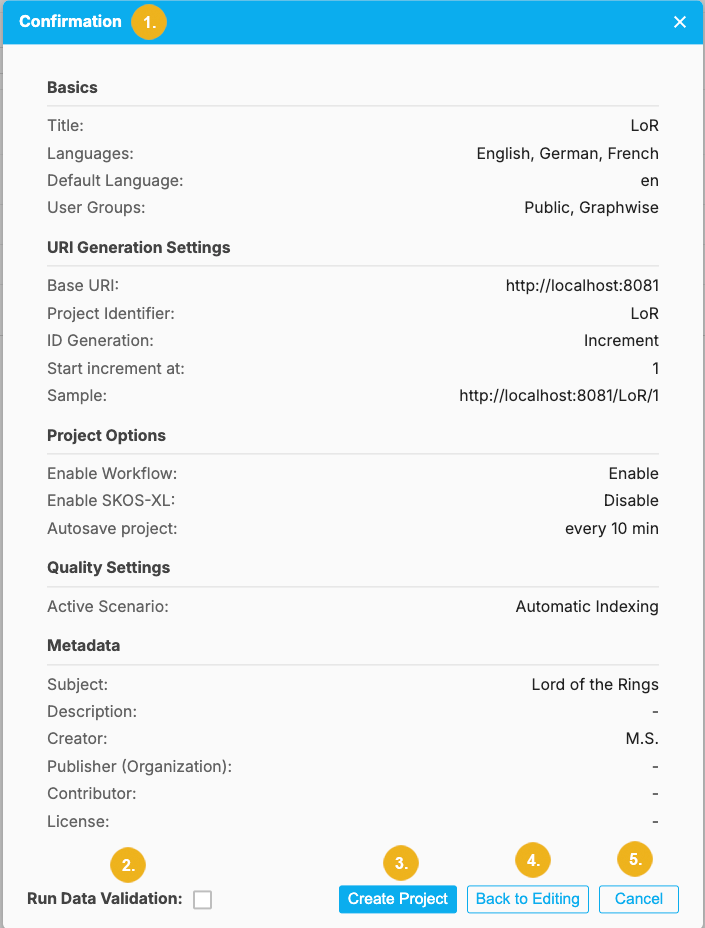705x928 pixels.
Task: Click the X icon on the Confirmation header
Action: click(679, 21)
